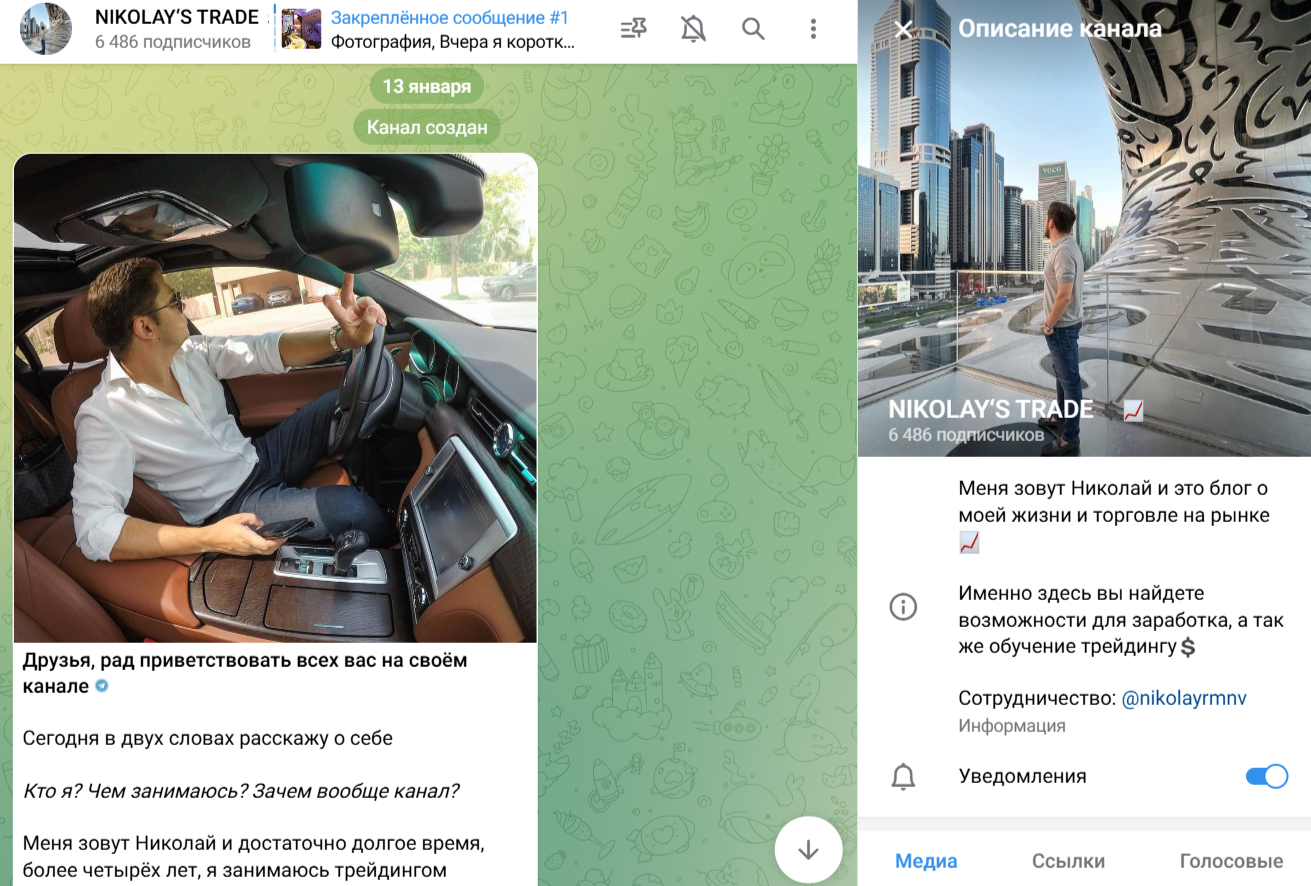The image size is (1311, 886).
Task: Open search in the channel
Action: point(753,29)
